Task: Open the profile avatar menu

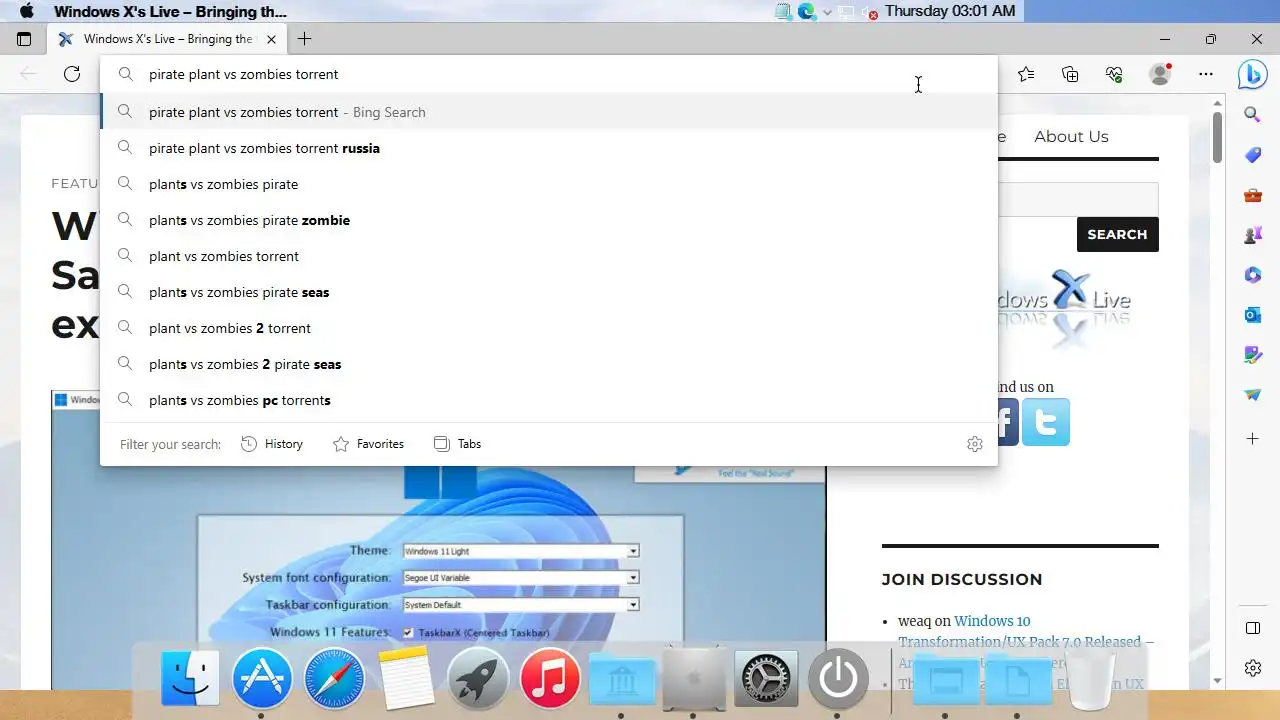Action: pyautogui.click(x=1160, y=74)
